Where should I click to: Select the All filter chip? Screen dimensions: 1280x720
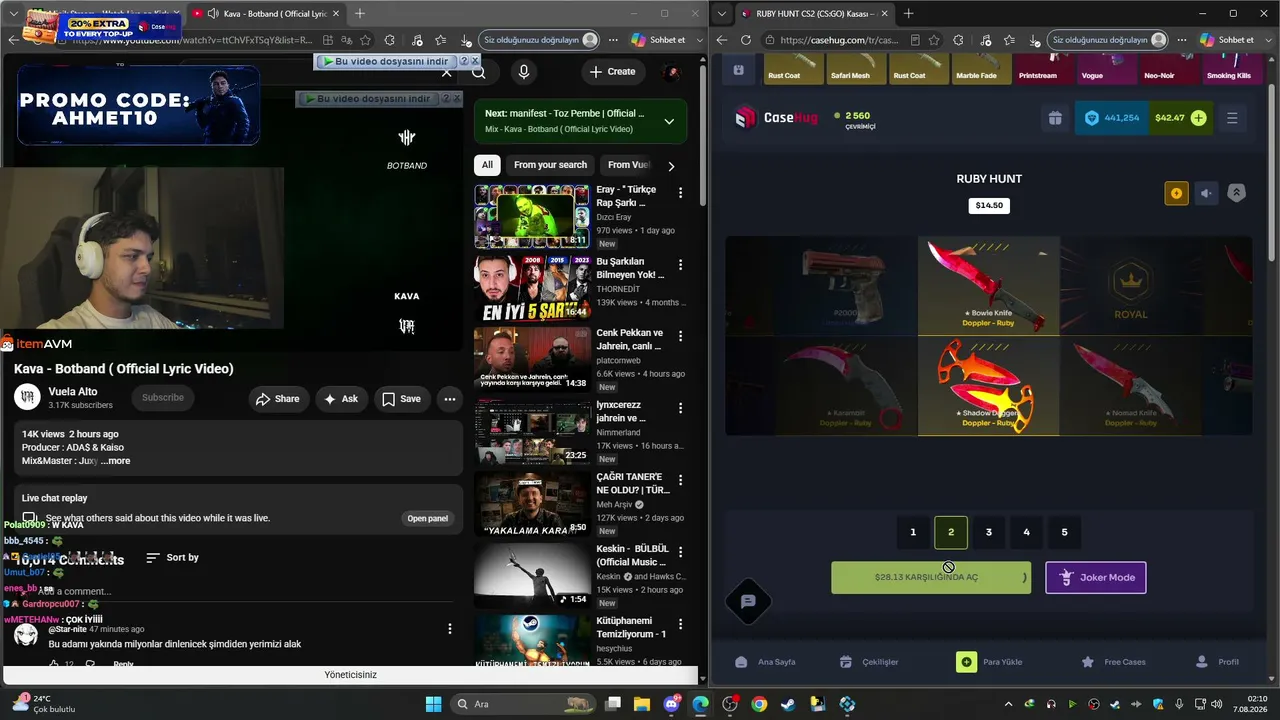point(487,165)
